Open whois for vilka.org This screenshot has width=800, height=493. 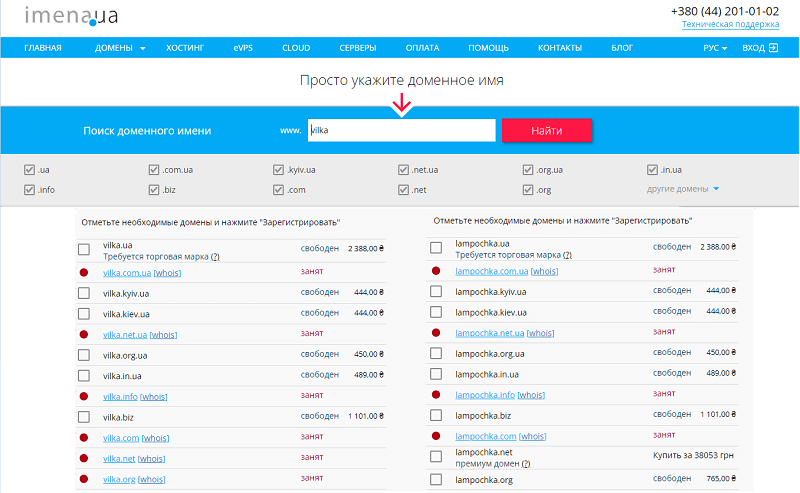pyautogui.click(x=151, y=479)
